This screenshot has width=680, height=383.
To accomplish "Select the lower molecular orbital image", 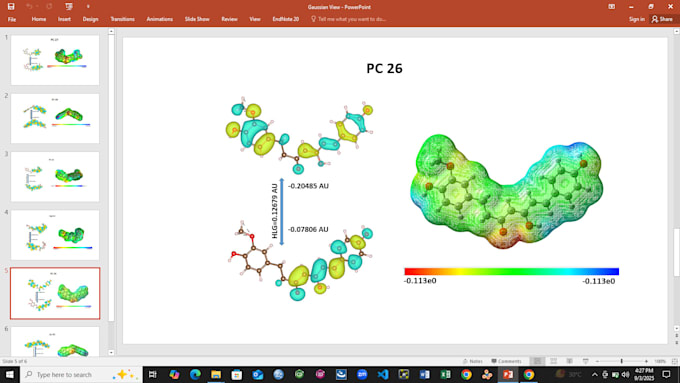I will click(x=301, y=262).
